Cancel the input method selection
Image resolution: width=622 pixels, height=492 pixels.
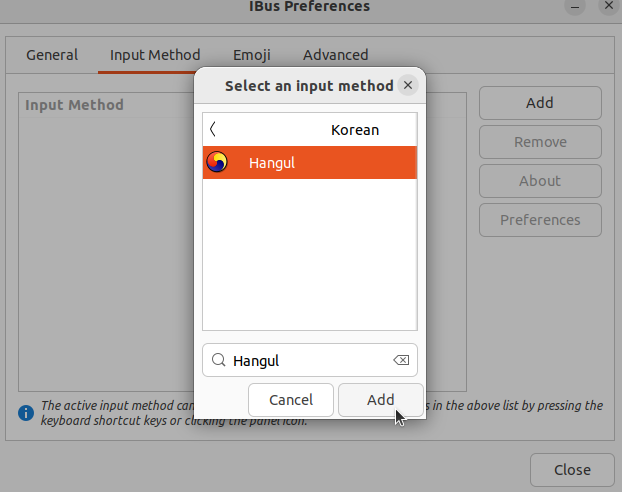coord(291,400)
